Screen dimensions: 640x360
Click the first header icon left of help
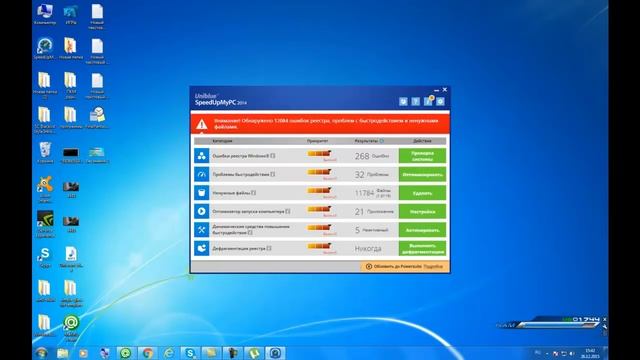pos(403,101)
